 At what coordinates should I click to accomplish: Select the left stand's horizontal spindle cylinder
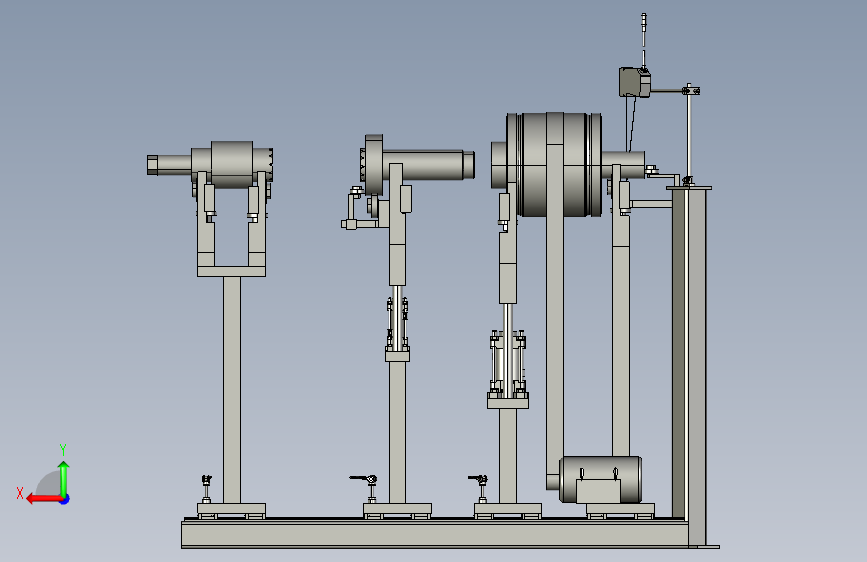(x=232, y=164)
